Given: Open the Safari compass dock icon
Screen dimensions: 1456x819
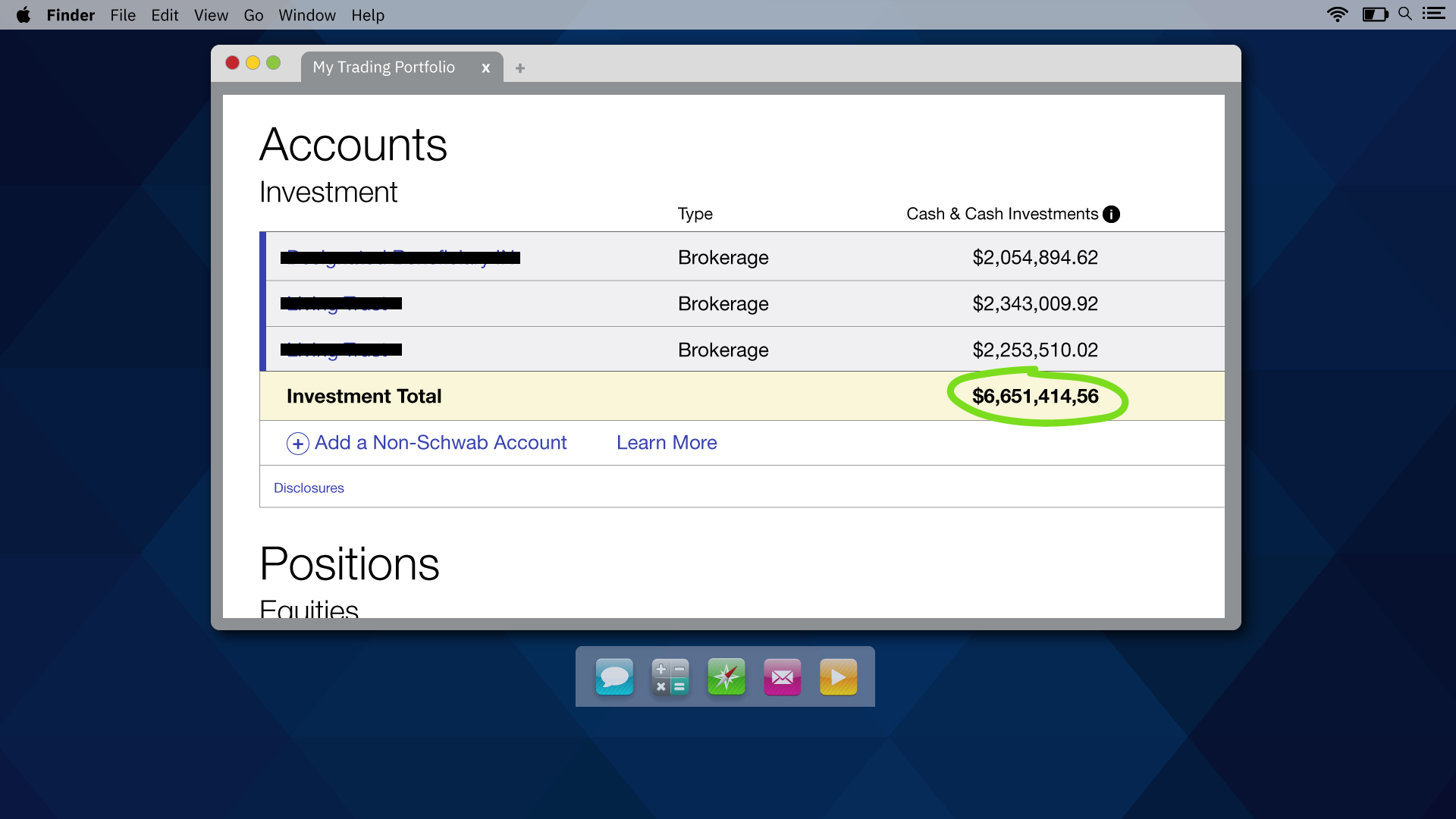Looking at the screenshot, I should (x=726, y=676).
